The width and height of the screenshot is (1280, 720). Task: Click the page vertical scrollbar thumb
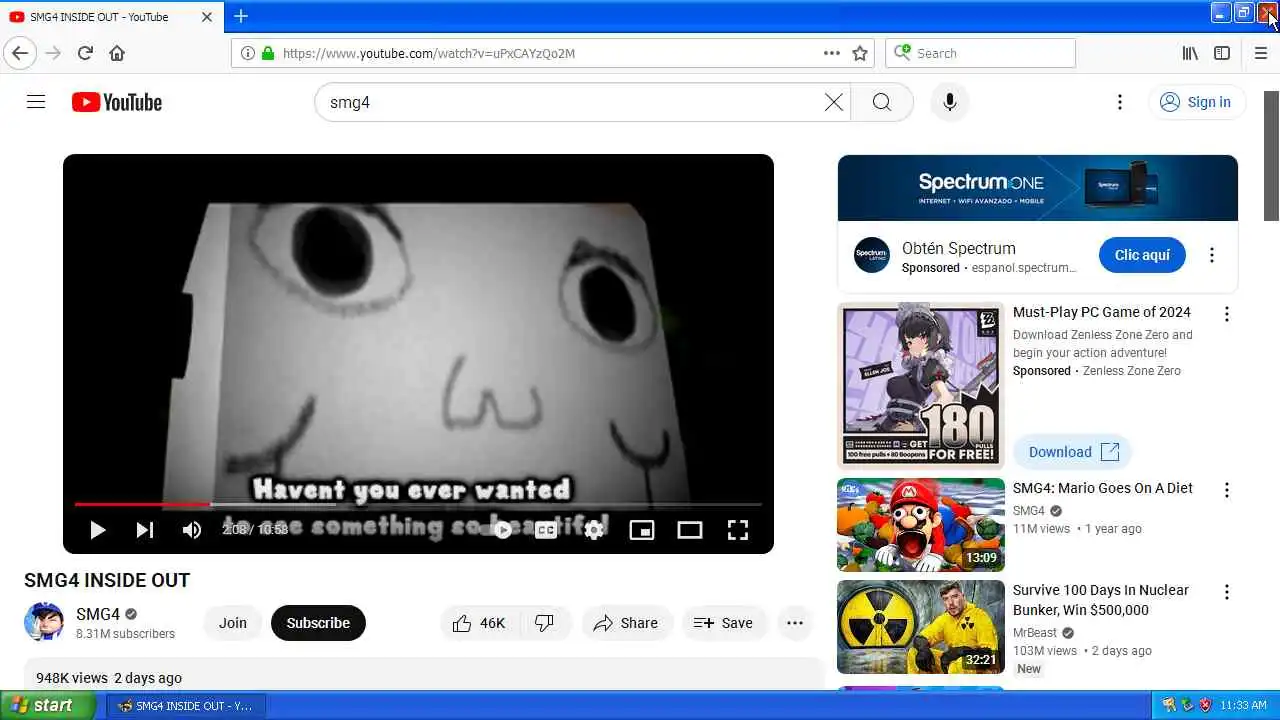pyautogui.click(x=1271, y=155)
